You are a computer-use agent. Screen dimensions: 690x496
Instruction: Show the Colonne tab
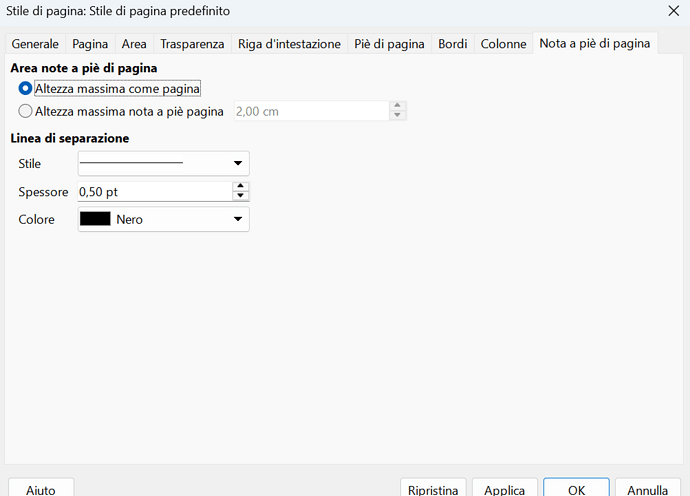tap(503, 44)
